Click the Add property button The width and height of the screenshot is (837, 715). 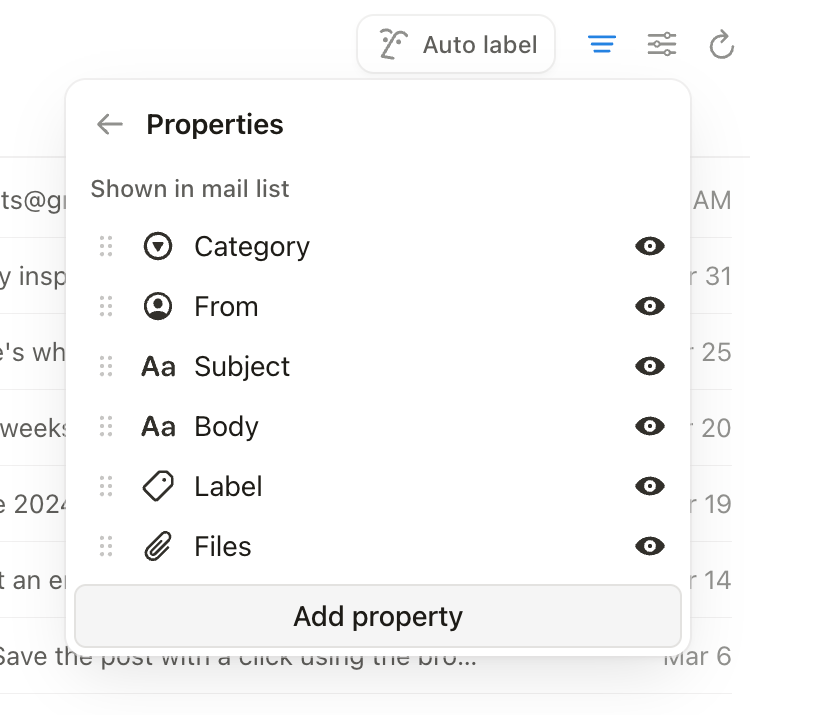click(376, 616)
